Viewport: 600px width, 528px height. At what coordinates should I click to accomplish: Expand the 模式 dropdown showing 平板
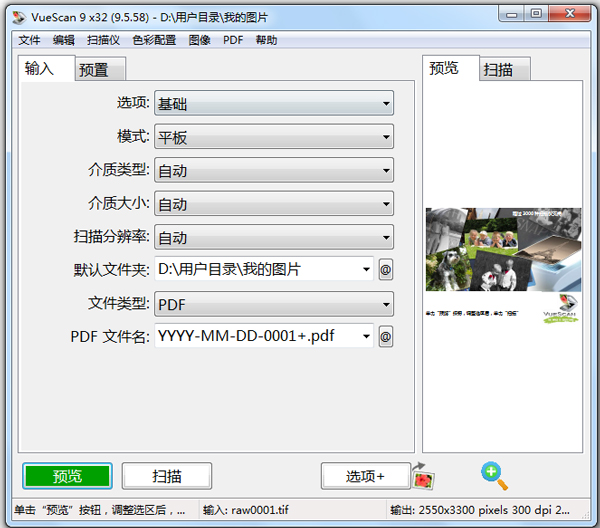tap(274, 137)
